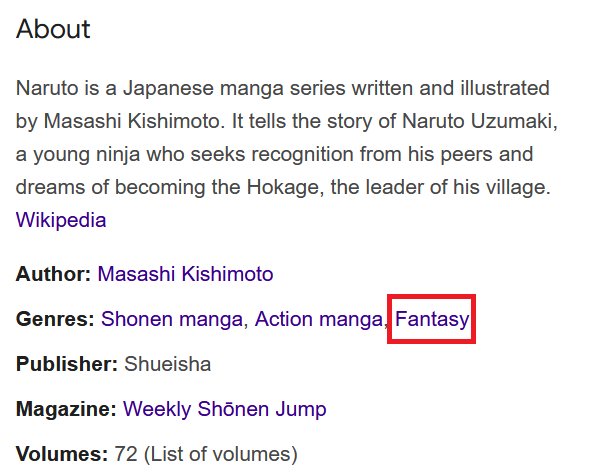The width and height of the screenshot is (589, 476).
Task: Click the highlighted Fantasy genre link
Action: click(x=432, y=319)
